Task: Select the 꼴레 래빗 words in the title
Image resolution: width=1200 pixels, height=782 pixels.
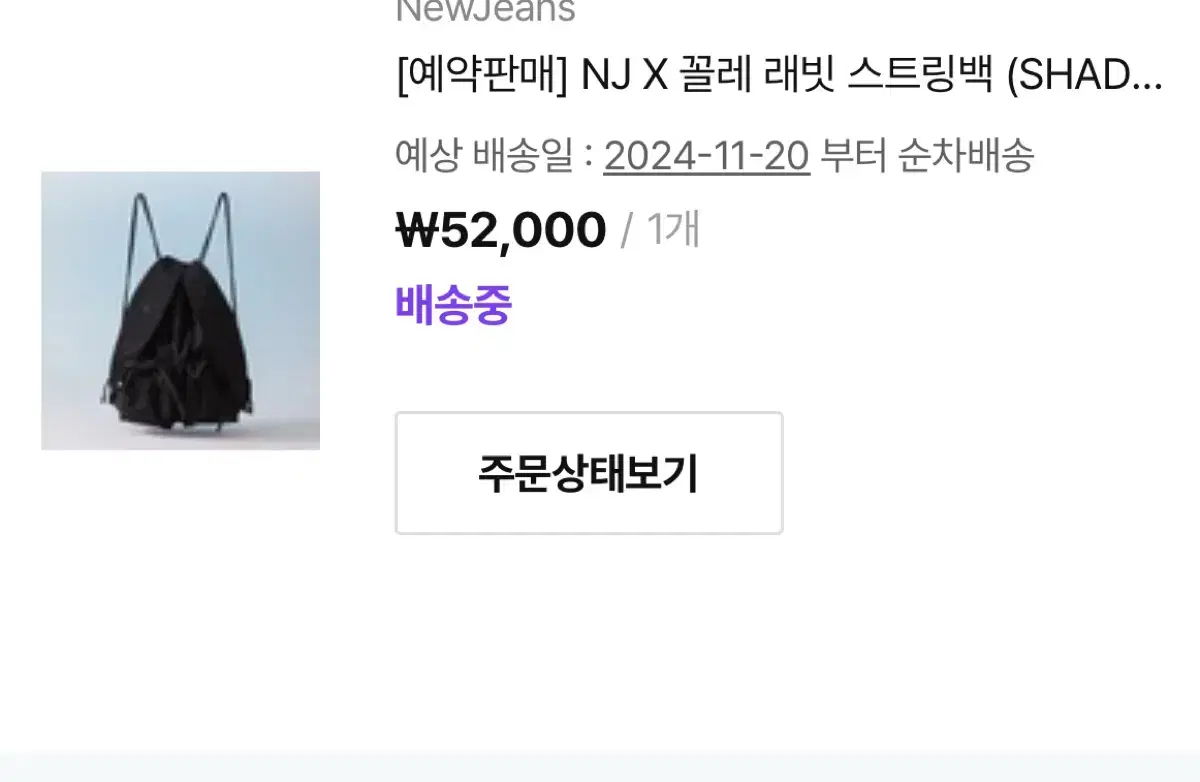Action: [x=757, y=76]
